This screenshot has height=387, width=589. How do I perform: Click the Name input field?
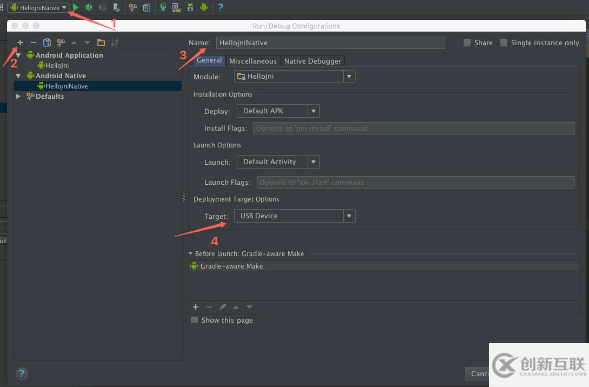click(x=331, y=42)
